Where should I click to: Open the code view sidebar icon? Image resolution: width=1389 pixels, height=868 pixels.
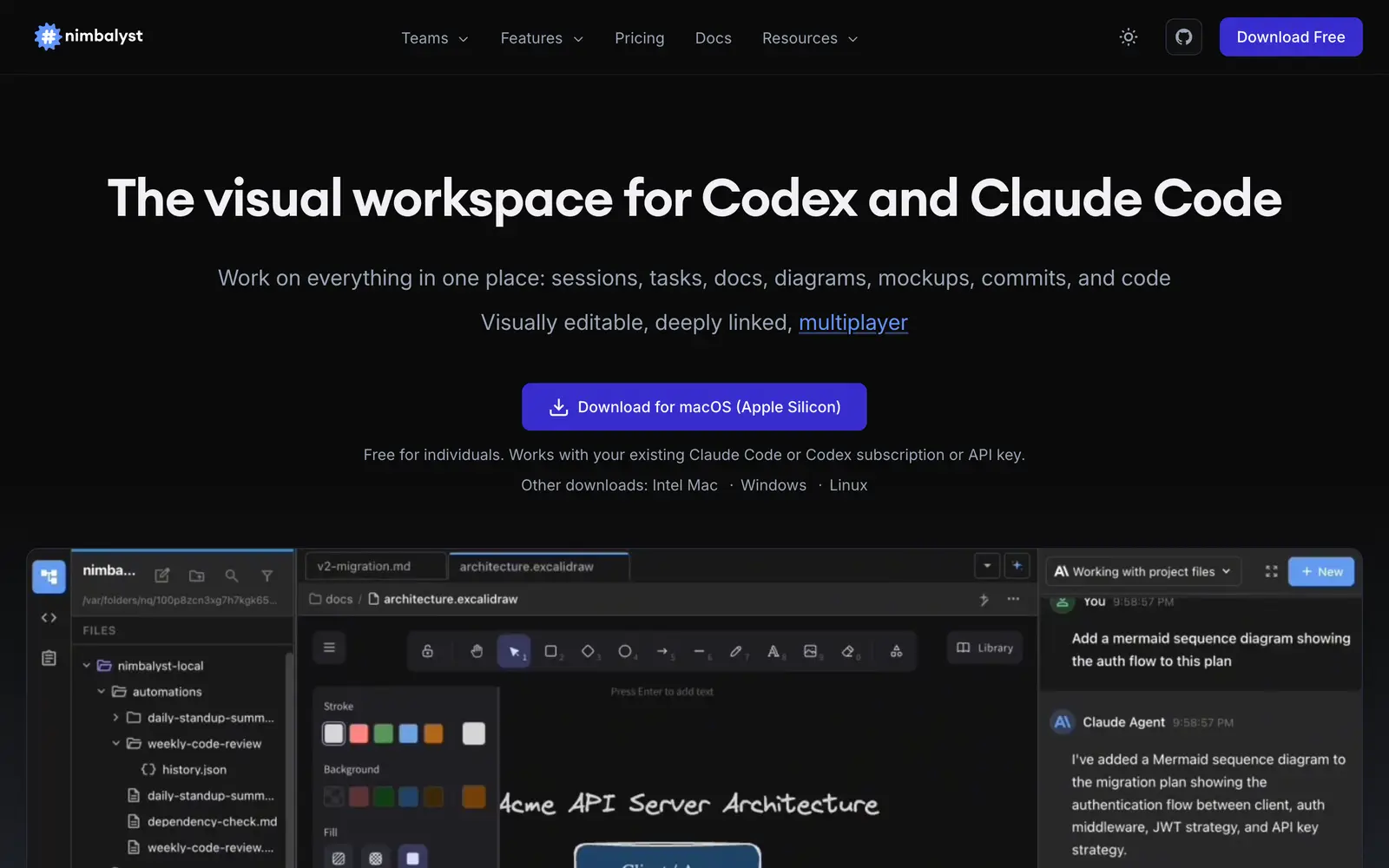click(49, 618)
